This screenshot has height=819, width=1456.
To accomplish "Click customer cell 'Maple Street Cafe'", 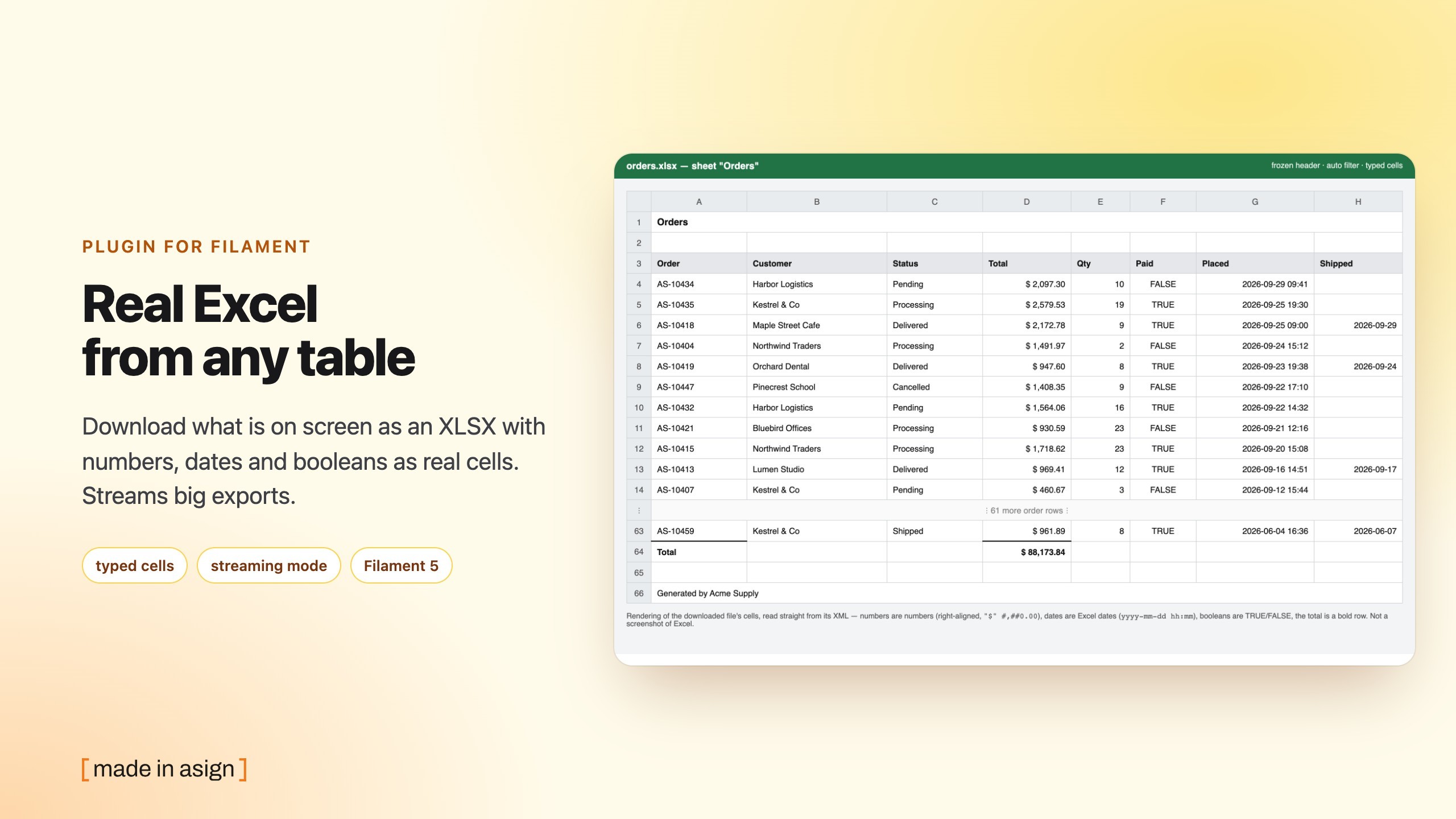I will click(x=816, y=325).
